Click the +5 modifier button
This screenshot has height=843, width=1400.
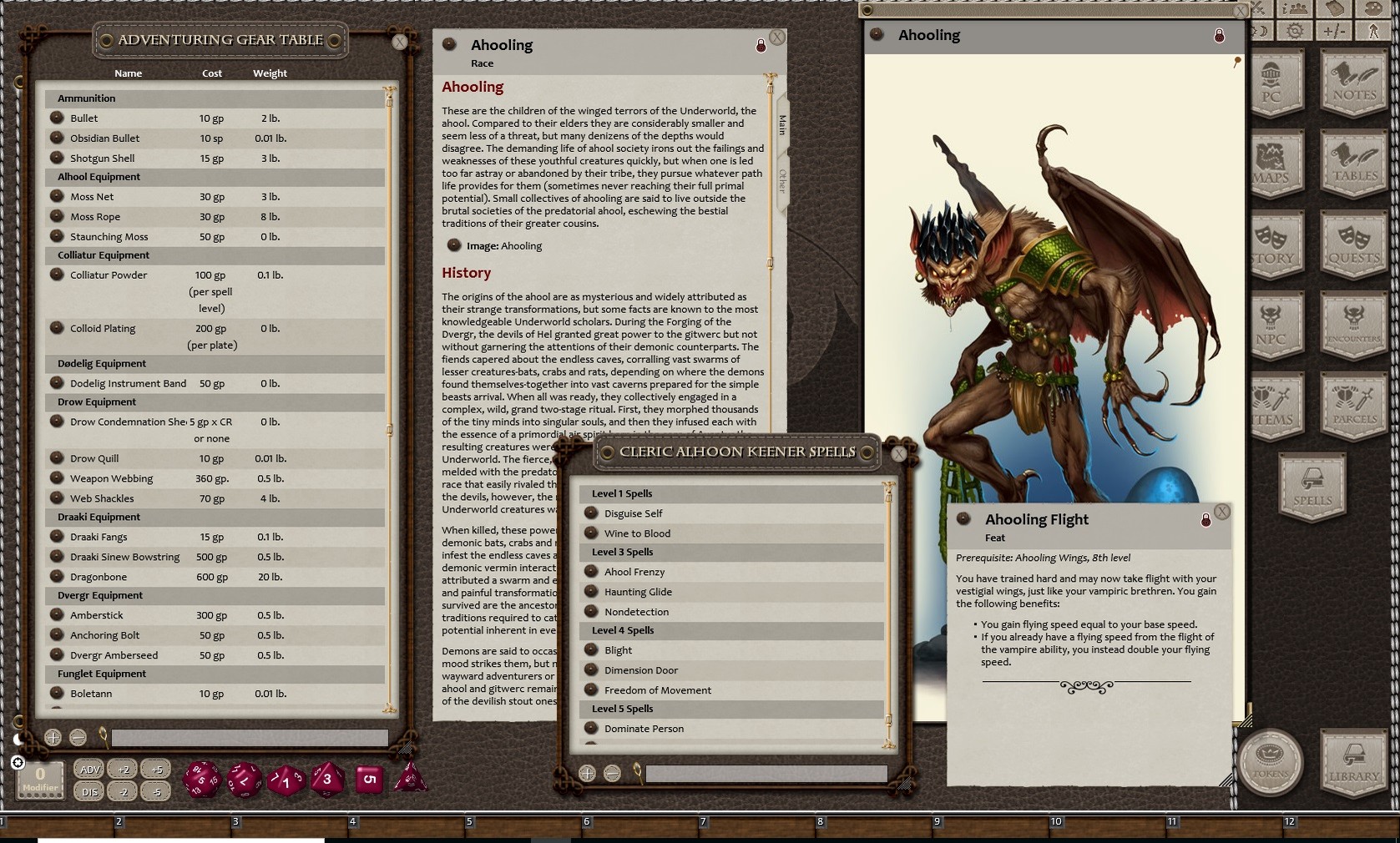pyautogui.click(x=156, y=769)
